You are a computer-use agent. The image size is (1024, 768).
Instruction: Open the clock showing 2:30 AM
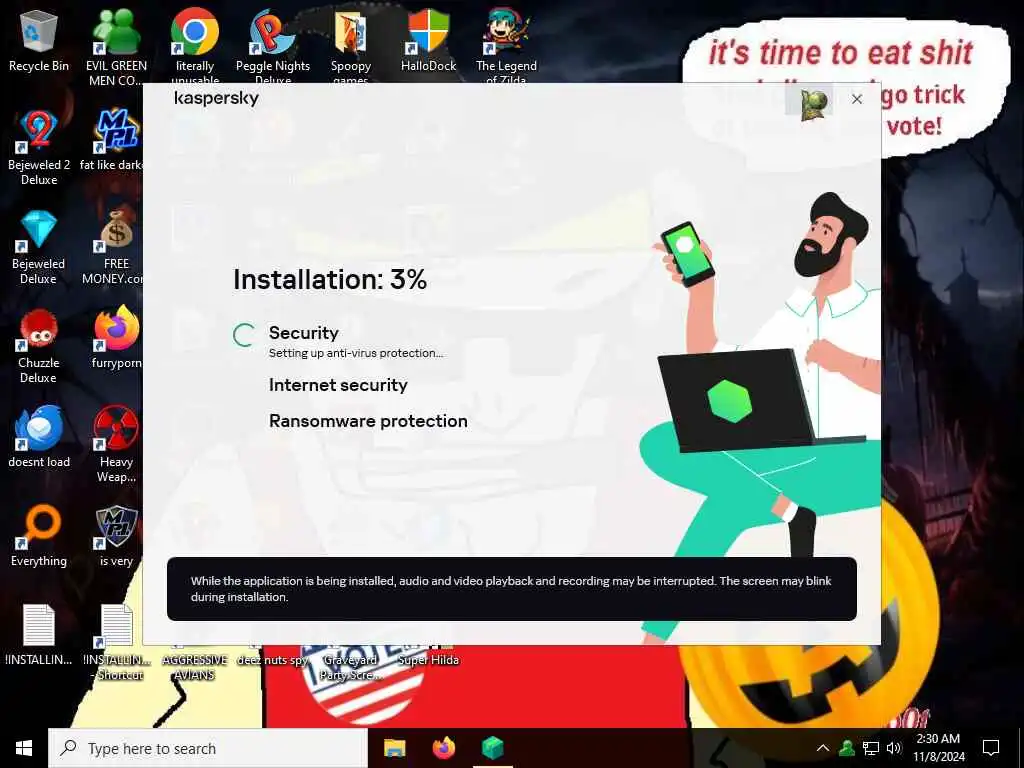[938, 748]
